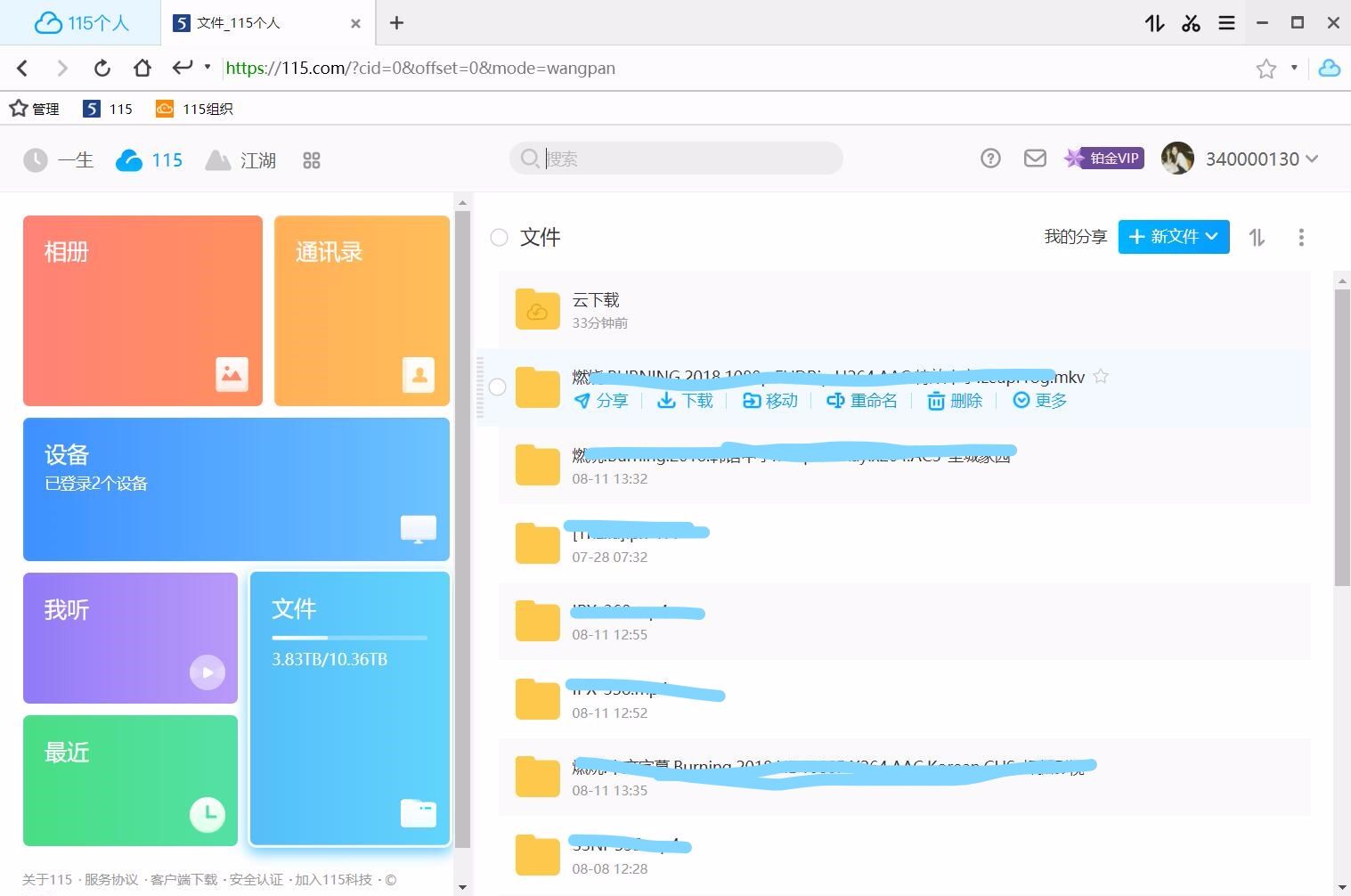1351x896 pixels.
Task: Expand 更多 options for the selected file
Action: point(1038,400)
